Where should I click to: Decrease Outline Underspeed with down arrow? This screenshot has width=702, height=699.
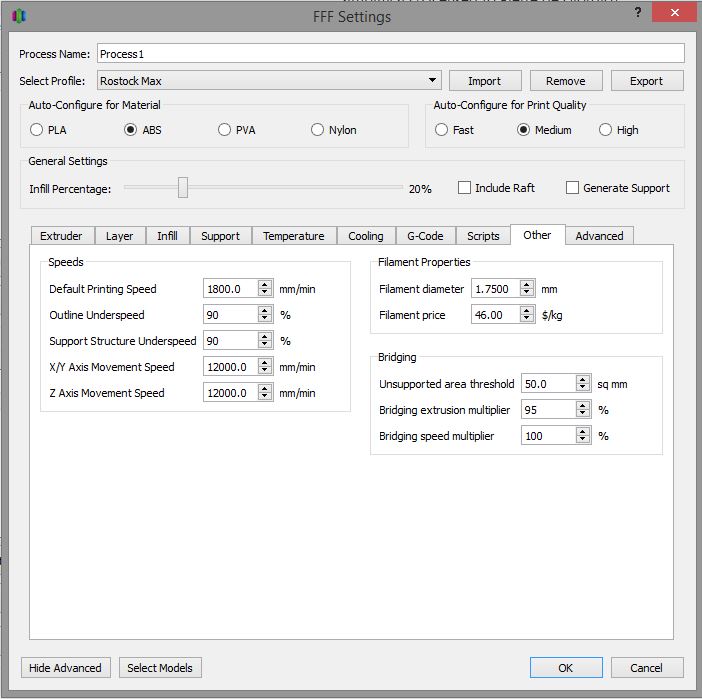(x=265, y=319)
